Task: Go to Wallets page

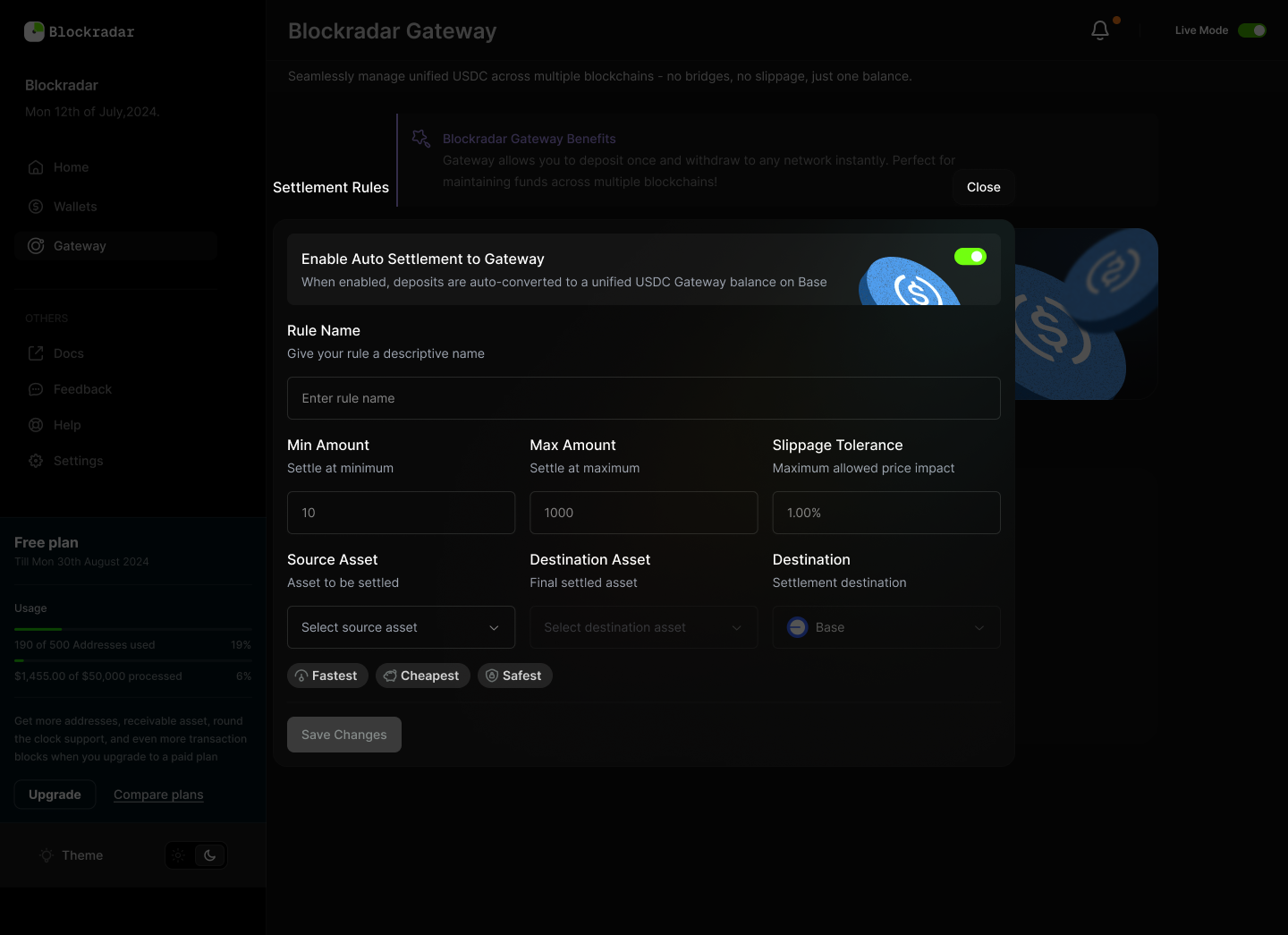Action: coord(115,207)
